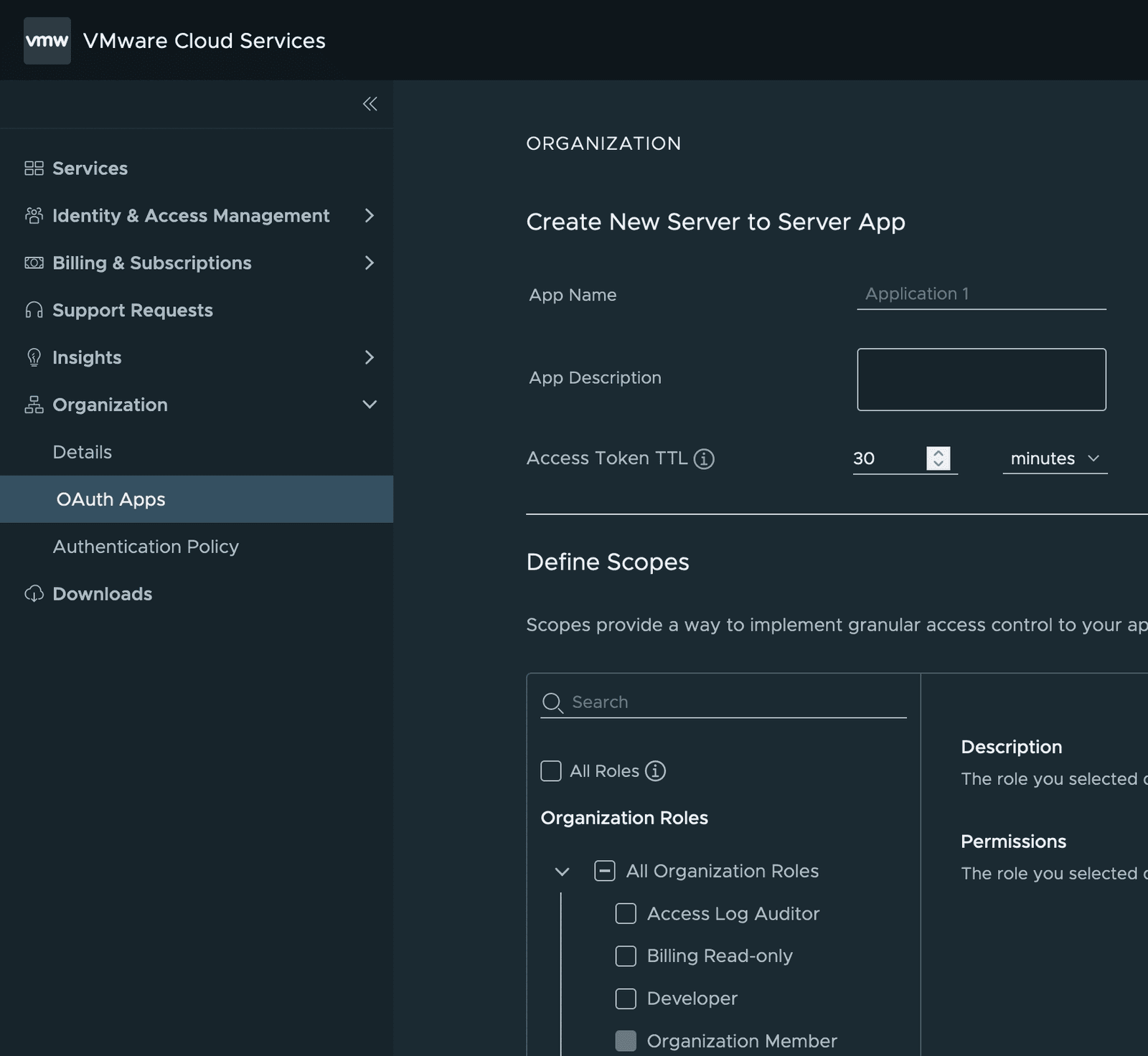Viewport: 1148px width, 1056px height.
Task: Click the Billing & Subscriptions icon
Action: [x=34, y=263]
